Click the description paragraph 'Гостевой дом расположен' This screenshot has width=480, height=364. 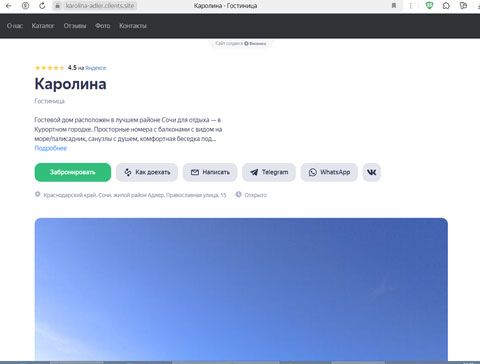tap(128, 129)
